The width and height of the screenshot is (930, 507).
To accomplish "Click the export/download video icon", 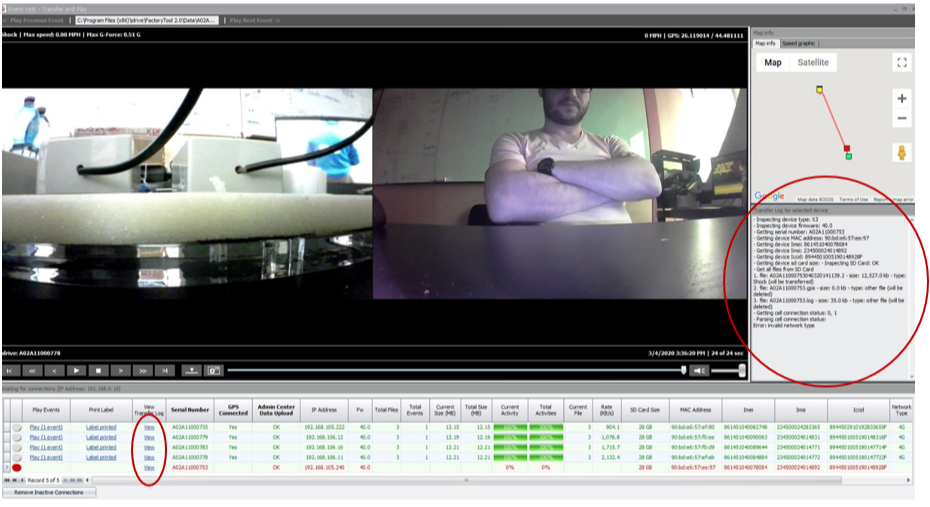I will coord(191,371).
